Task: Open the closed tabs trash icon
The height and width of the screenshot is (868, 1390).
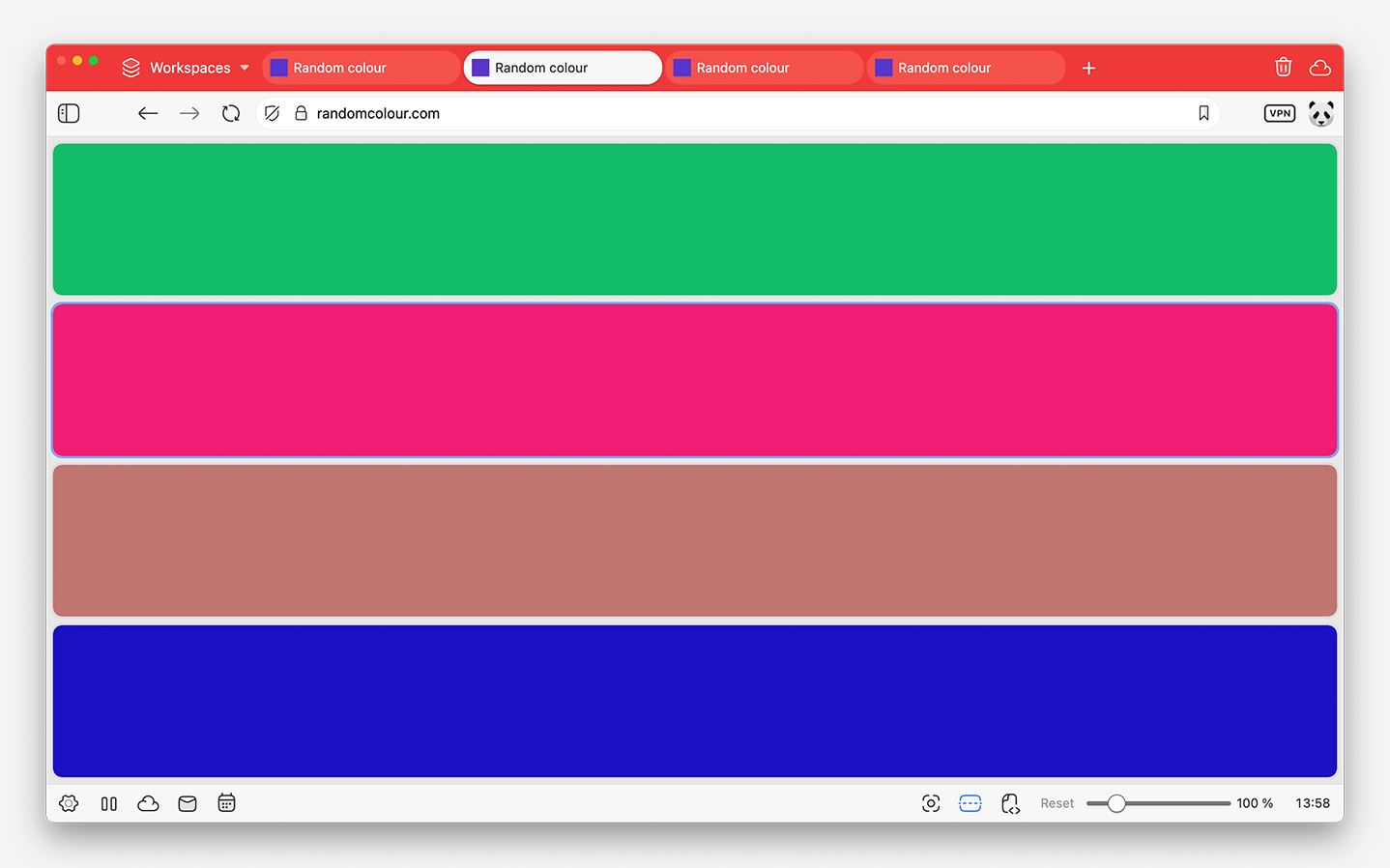Action: pos(1283,67)
